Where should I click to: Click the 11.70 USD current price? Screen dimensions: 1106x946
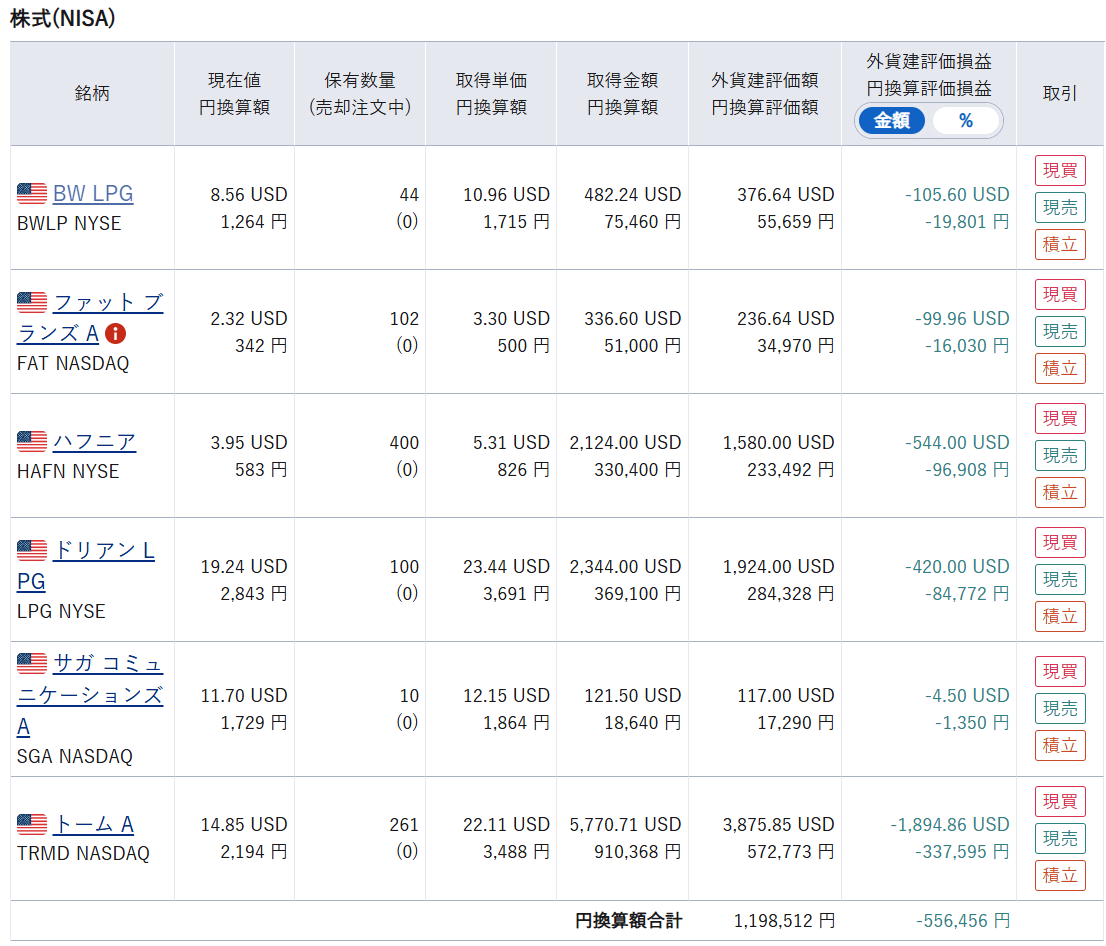(x=244, y=696)
